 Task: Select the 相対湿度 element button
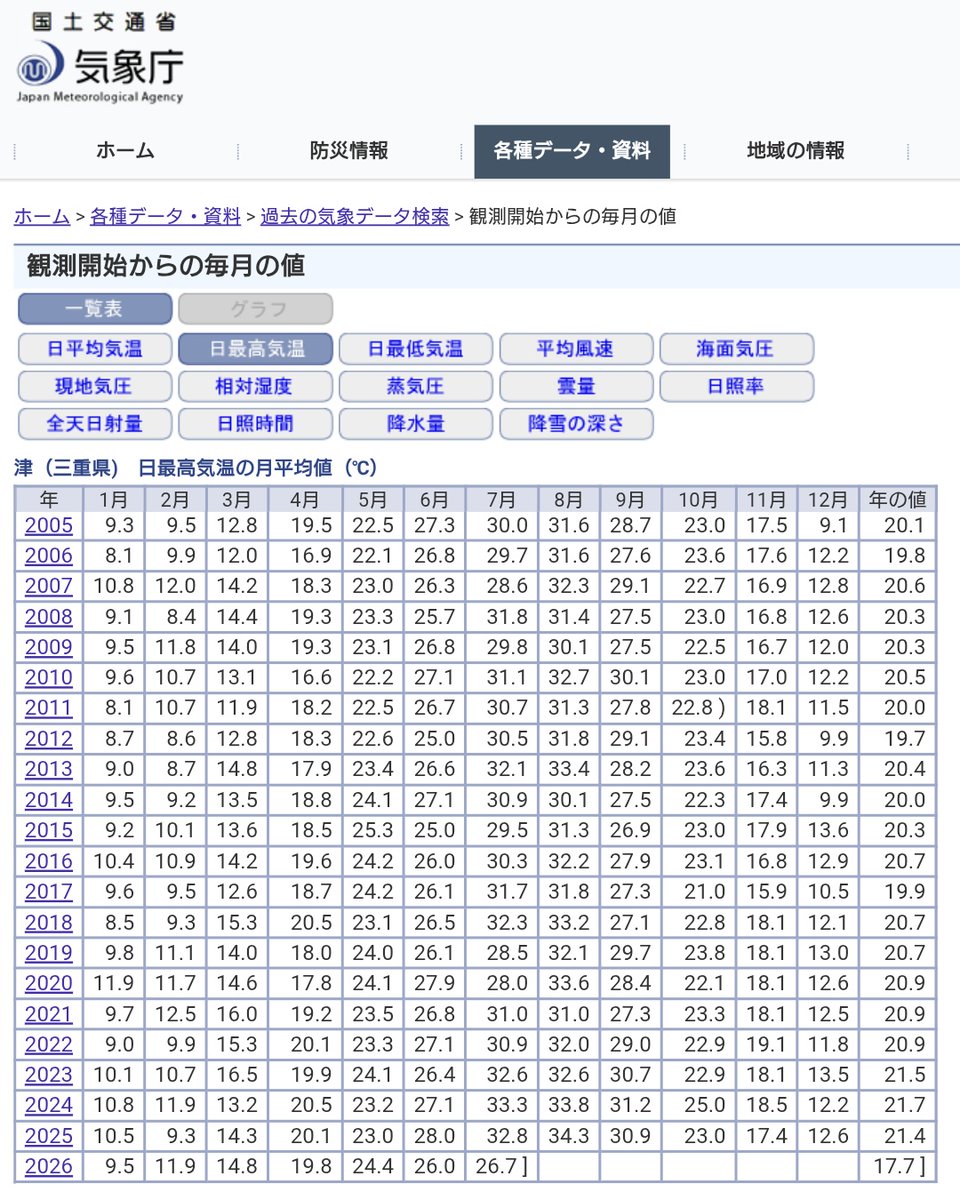point(256,386)
